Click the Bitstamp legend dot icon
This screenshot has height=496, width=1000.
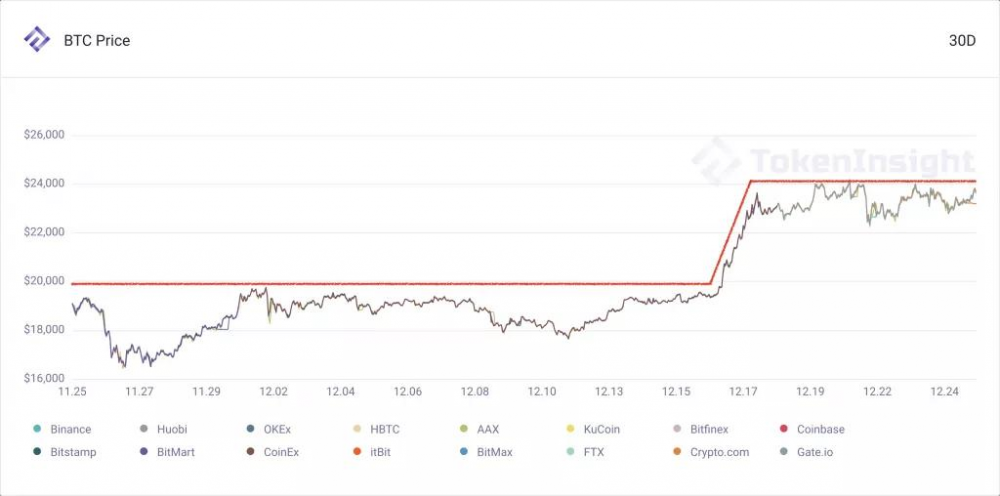point(37,452)
